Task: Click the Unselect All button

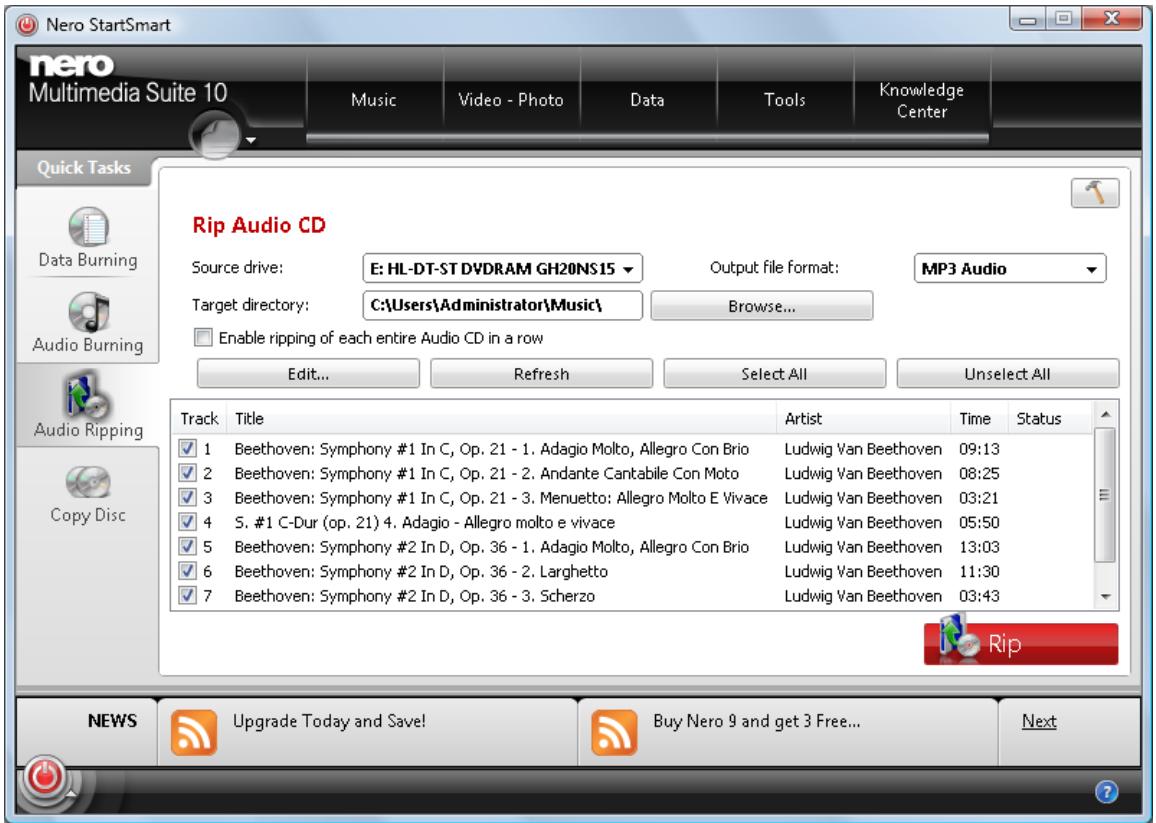Action: tap(1007, 374)
